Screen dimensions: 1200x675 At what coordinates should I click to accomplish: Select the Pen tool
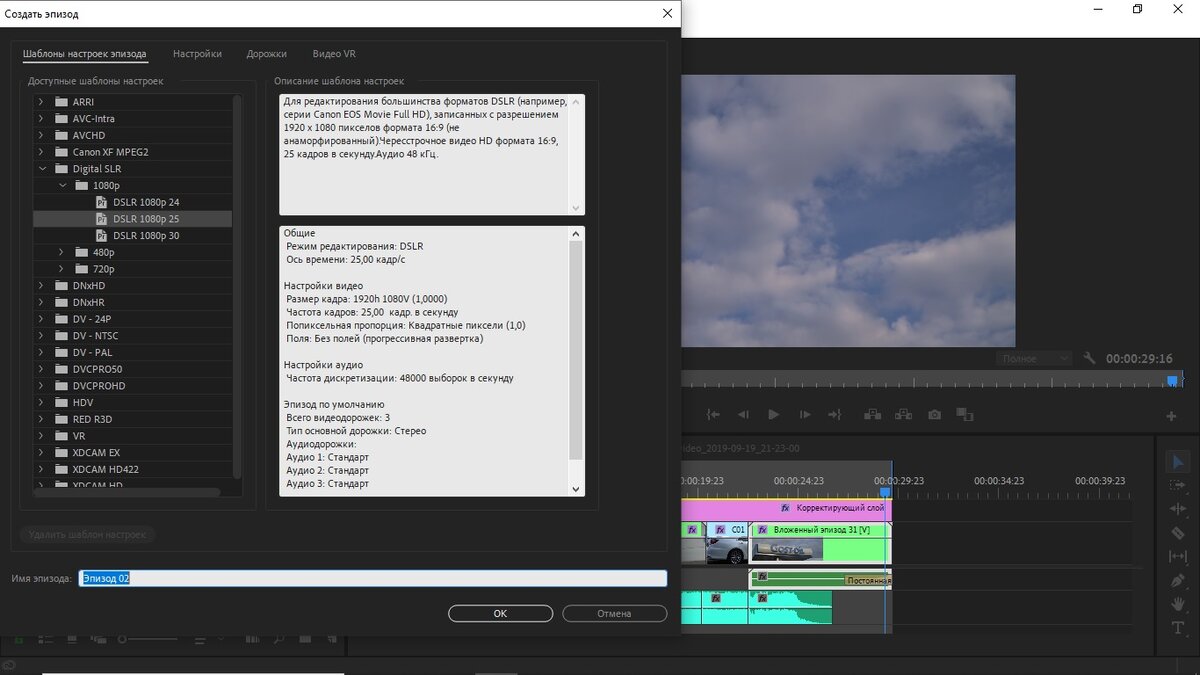point(1177,581)
